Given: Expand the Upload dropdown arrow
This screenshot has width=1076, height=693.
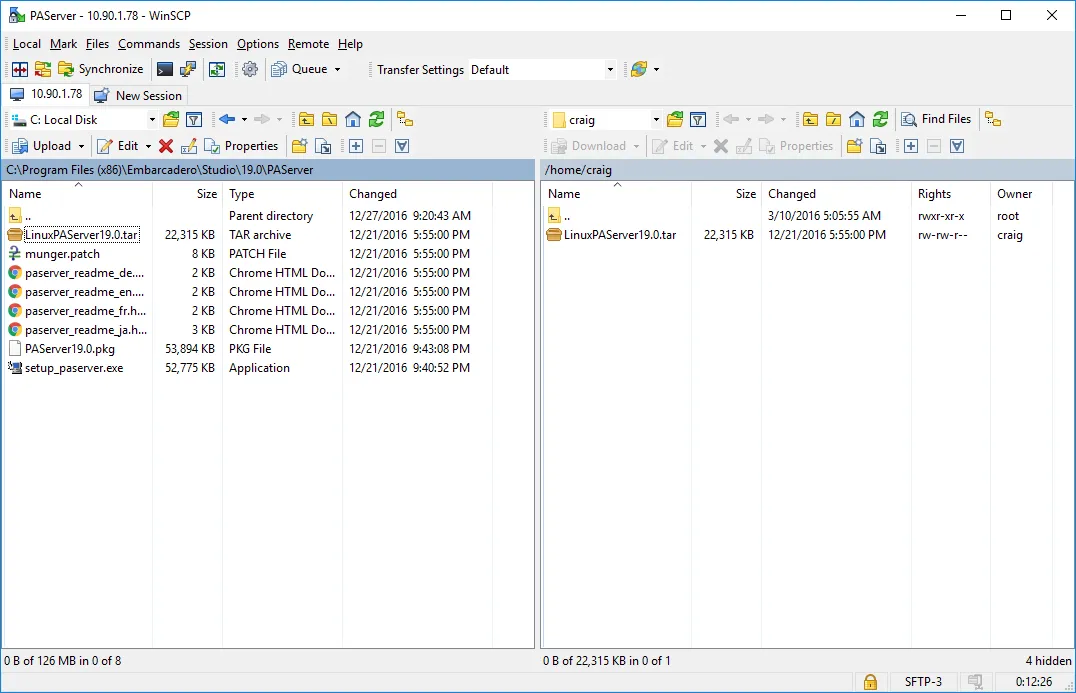Looking at the screenshot, I should click(81, 146).
